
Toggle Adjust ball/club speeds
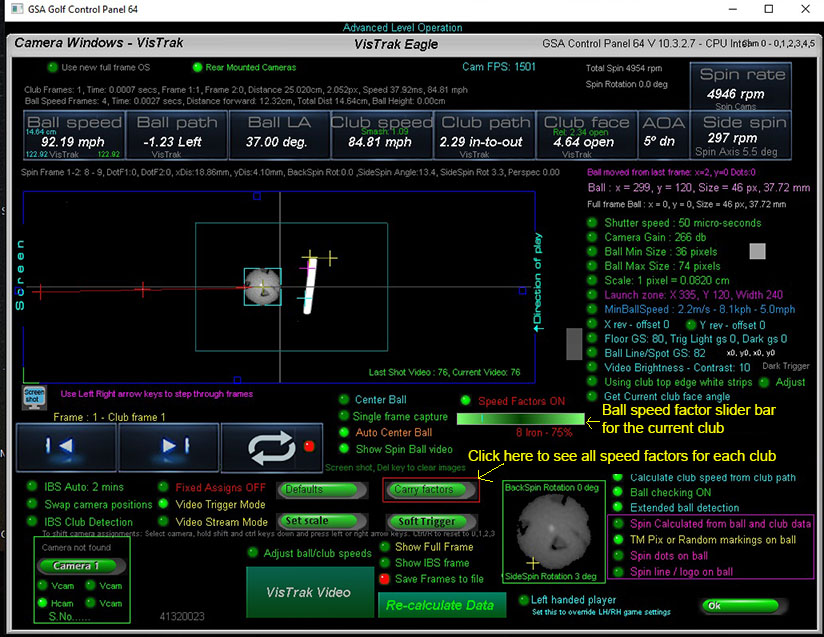(x=253, y=552)
